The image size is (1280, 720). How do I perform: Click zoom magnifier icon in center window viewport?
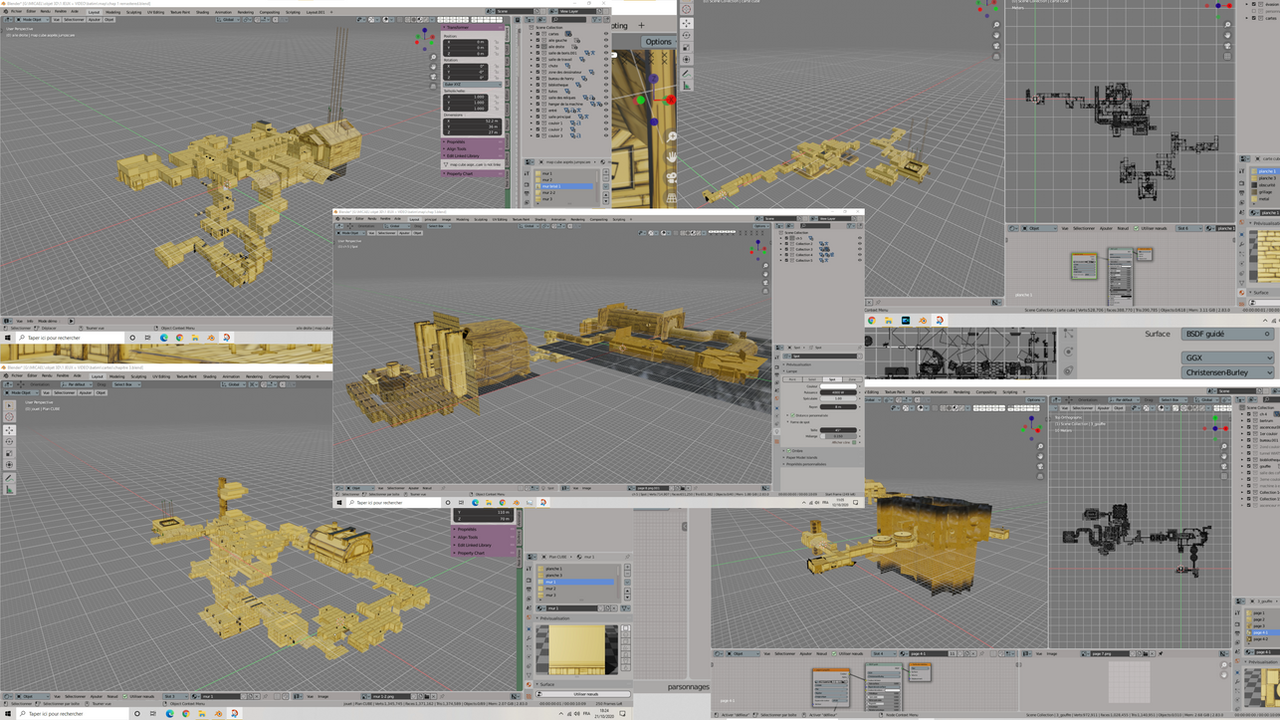(x=765, y=265)
